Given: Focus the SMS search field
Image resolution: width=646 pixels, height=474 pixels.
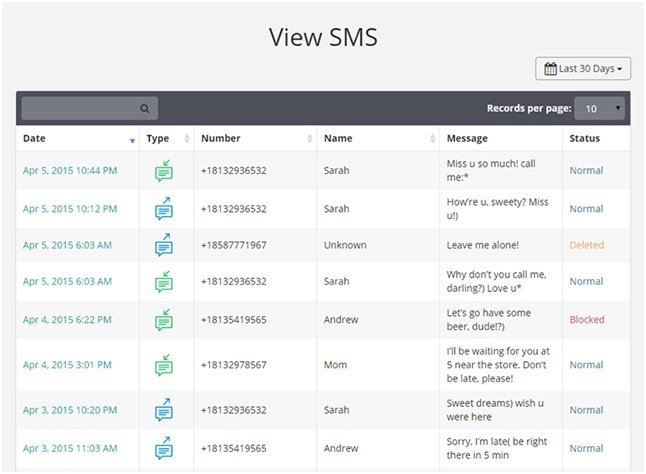Looking at the screenshot, I should [90, 108].
